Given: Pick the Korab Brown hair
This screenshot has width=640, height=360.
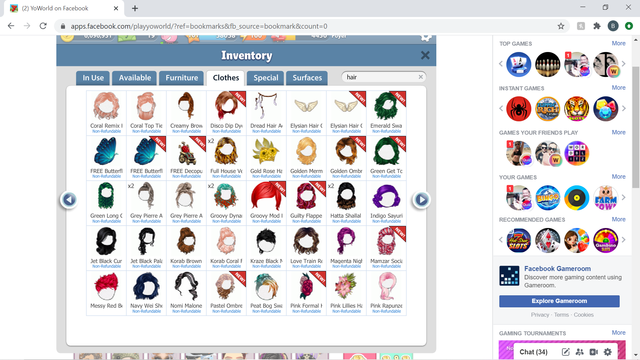Looking at the screenshot, I should (x=186, y=247).
